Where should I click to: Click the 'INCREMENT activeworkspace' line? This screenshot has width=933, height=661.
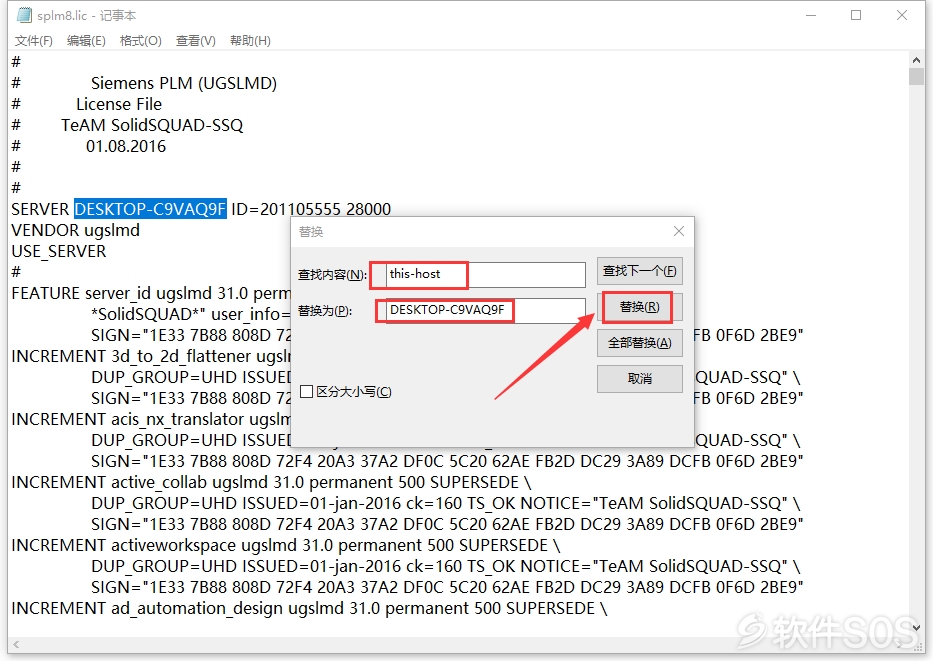coord(286,545)
